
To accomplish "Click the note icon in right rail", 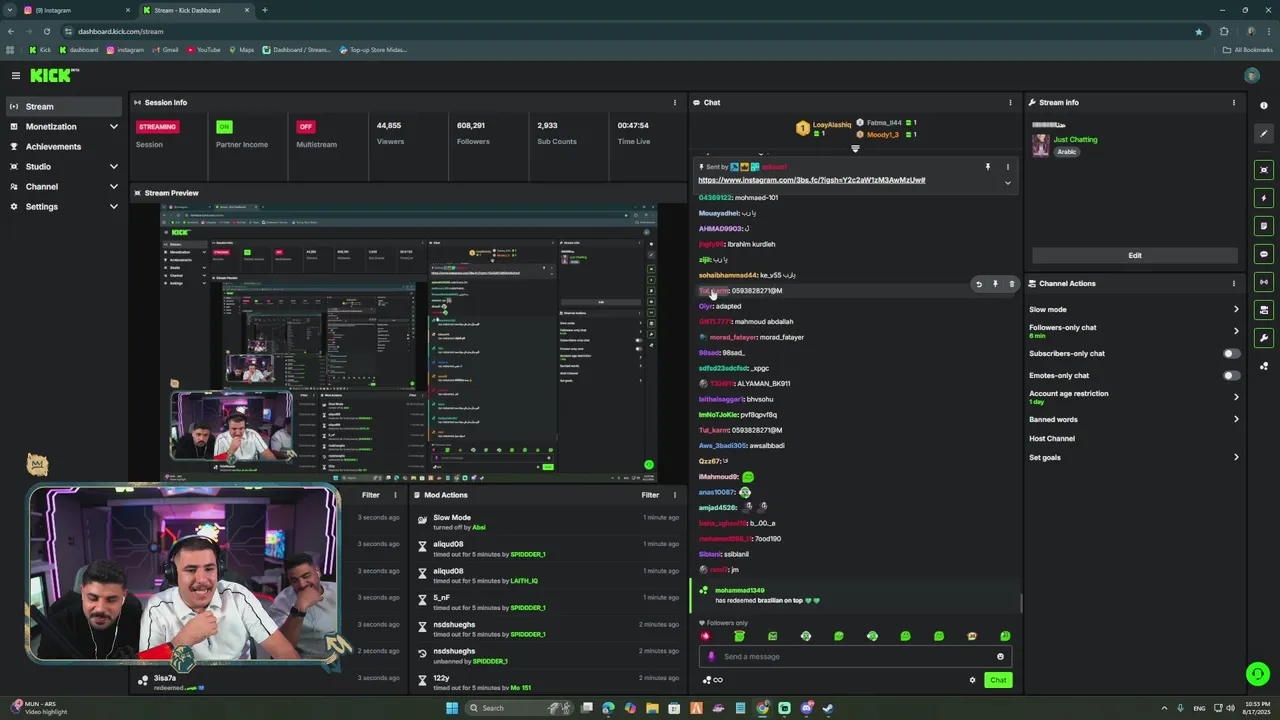I will click(x=1264, y=226).
